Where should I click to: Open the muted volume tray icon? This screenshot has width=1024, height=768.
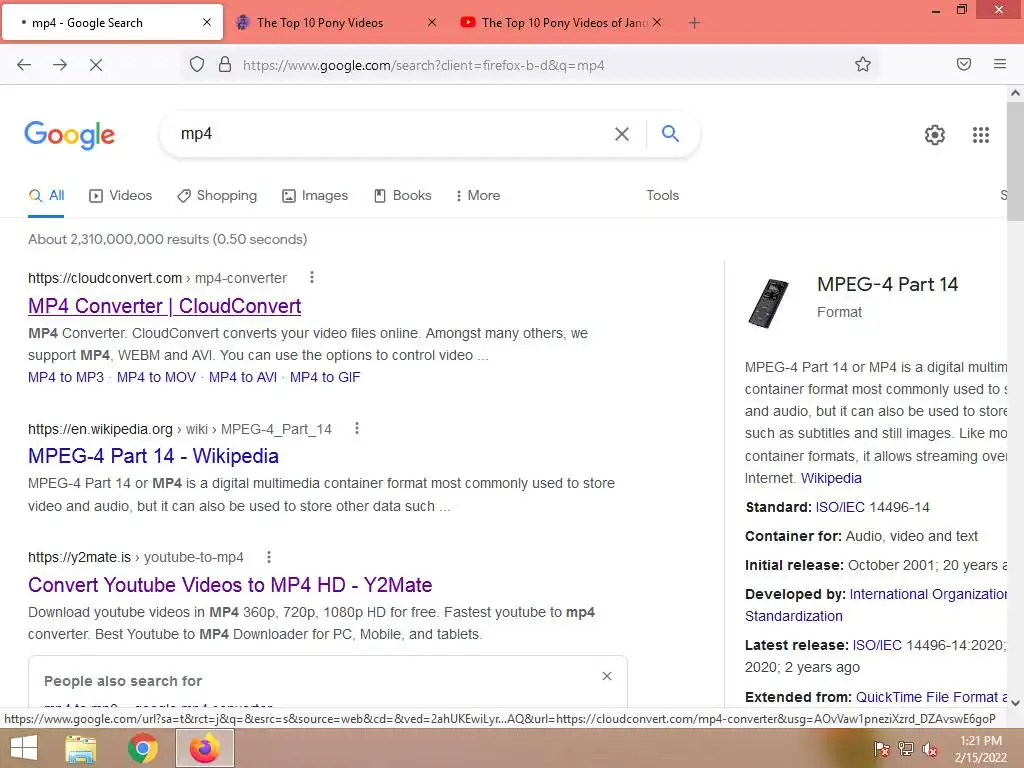(x=929, y=749)
